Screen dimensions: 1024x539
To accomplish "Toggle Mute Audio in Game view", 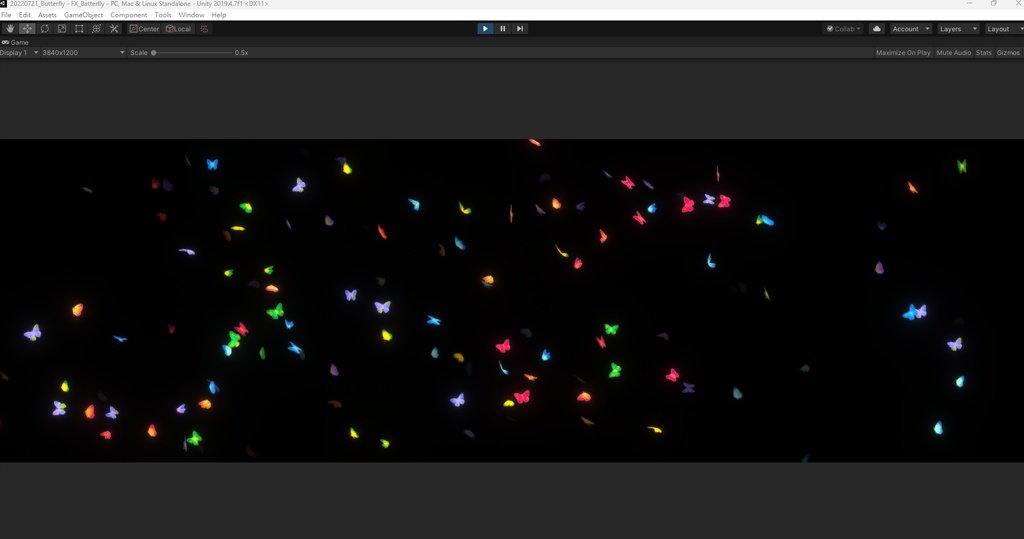I will click(953, 53).
